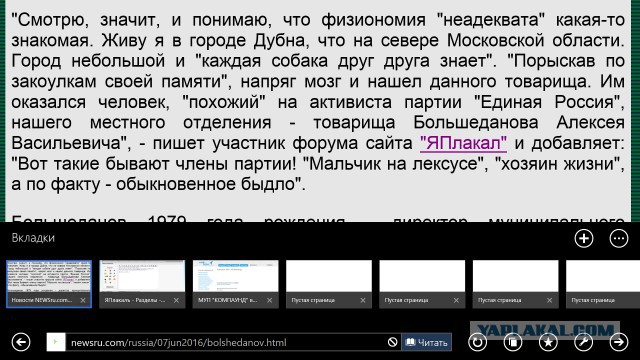Click the ЯПлакалъ tab thumbnail preview
The image size is (640, 360).
pyautogui.click(x=142, y=276)
